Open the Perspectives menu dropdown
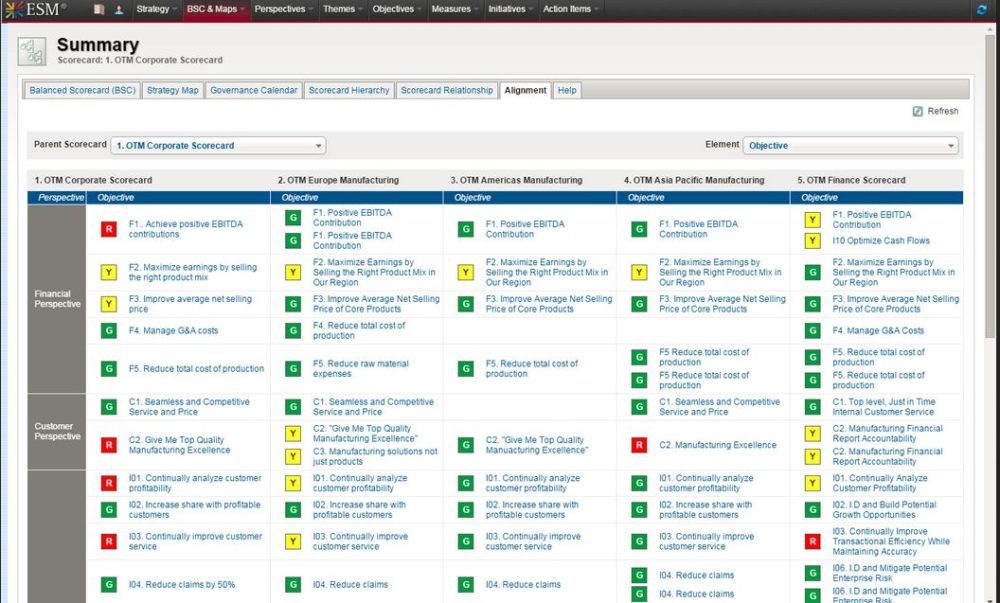 coord(284,9)
